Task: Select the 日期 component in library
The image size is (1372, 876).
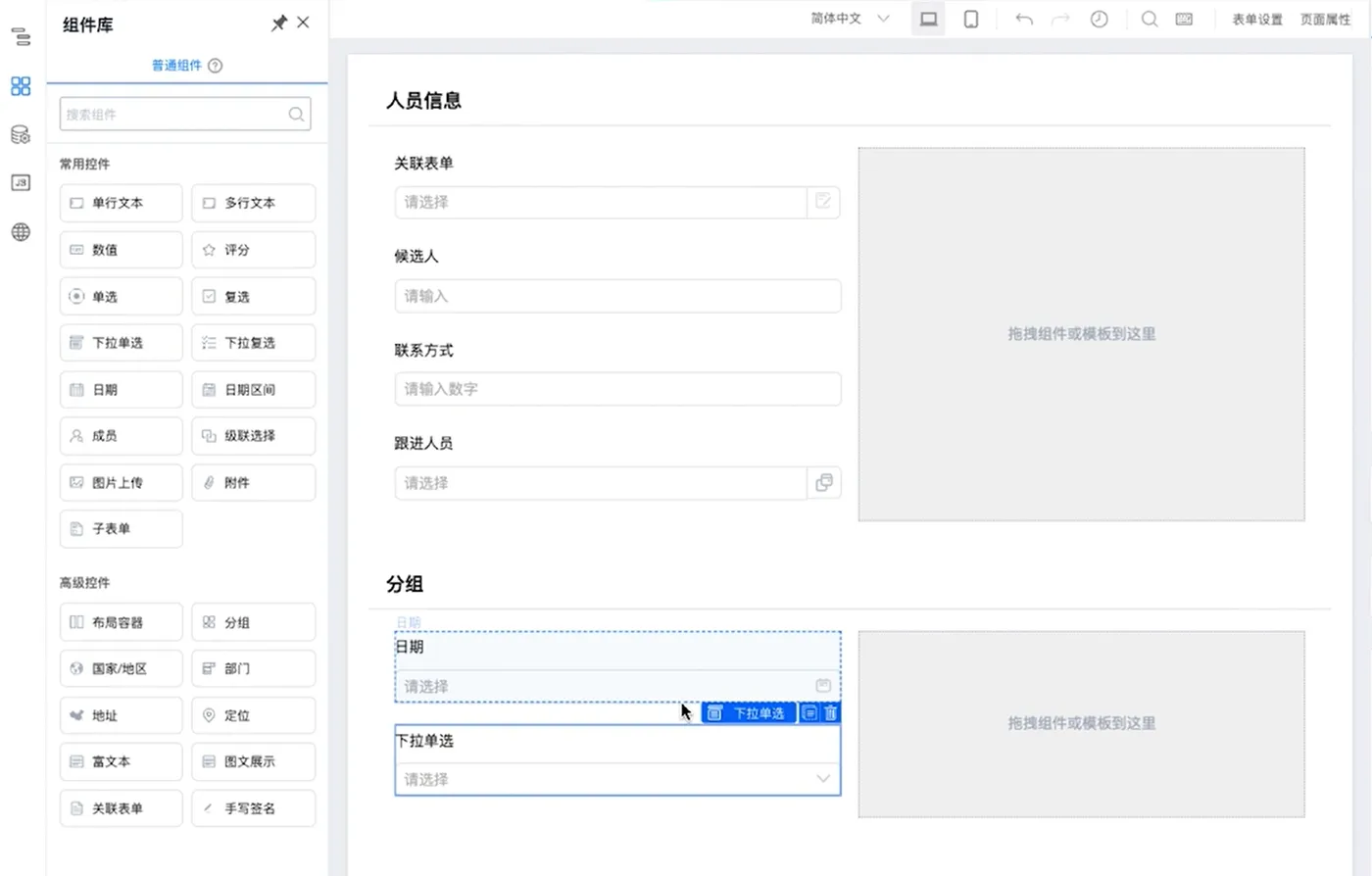Action: [x=121, y=389]
